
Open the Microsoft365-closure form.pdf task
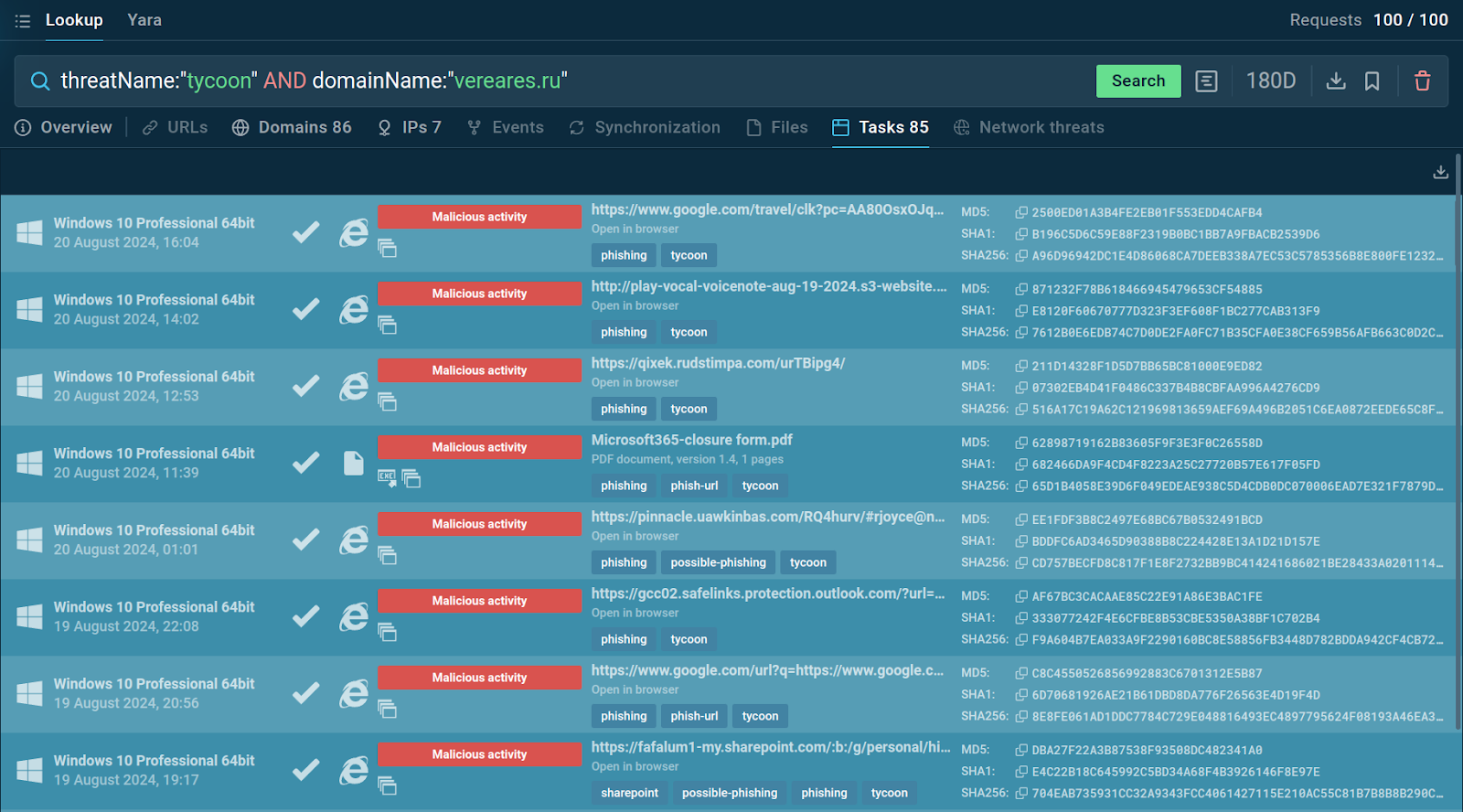[x=692, y=440]
